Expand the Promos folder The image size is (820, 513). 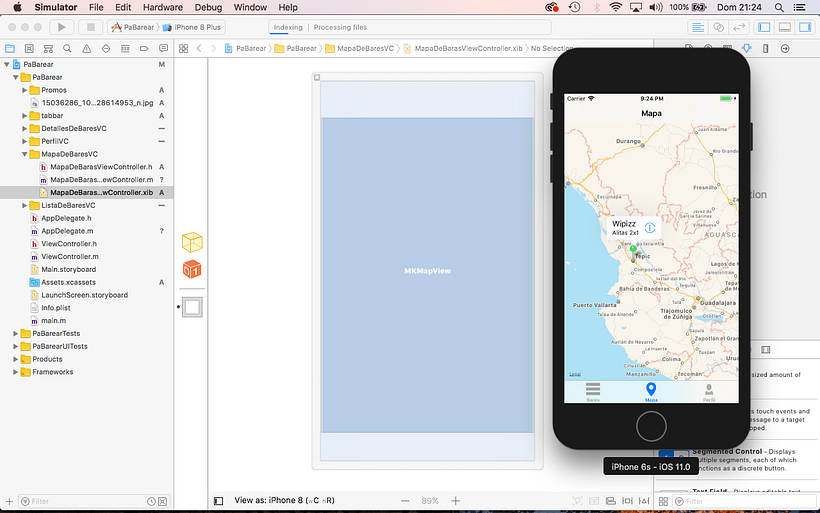pos(25,90)
